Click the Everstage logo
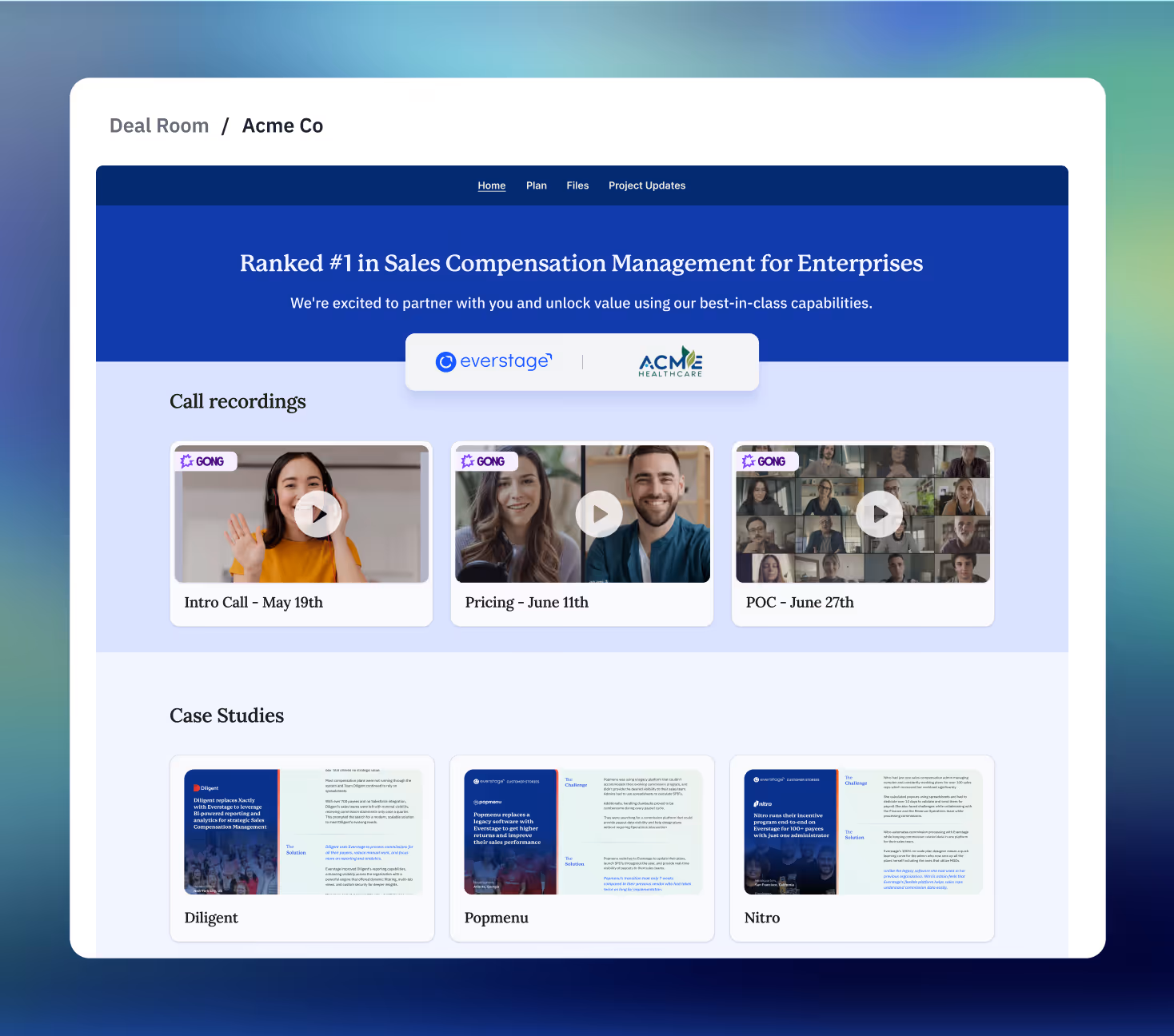The image size is (1174, 1036). pyautogui.click(x=494, y=361)
